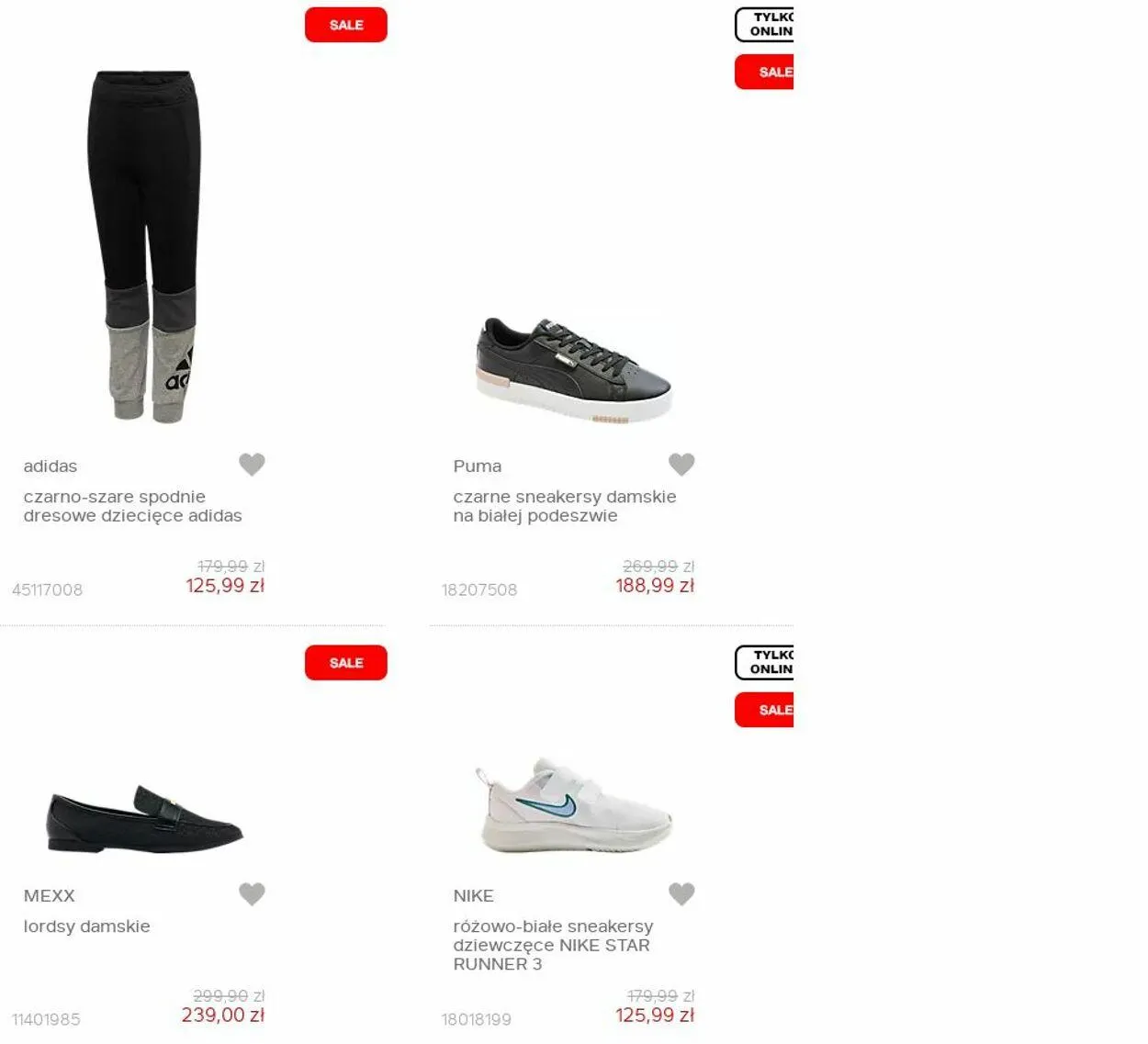Screen dimensions: 1148x1044
Task: Click the Puma brand name
Action: (478, 466)
